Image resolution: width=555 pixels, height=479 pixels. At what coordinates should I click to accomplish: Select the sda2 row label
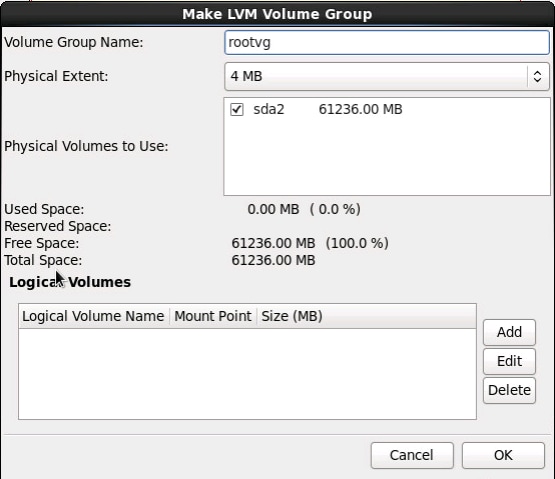pyautogui.click(x=269, y=109)
